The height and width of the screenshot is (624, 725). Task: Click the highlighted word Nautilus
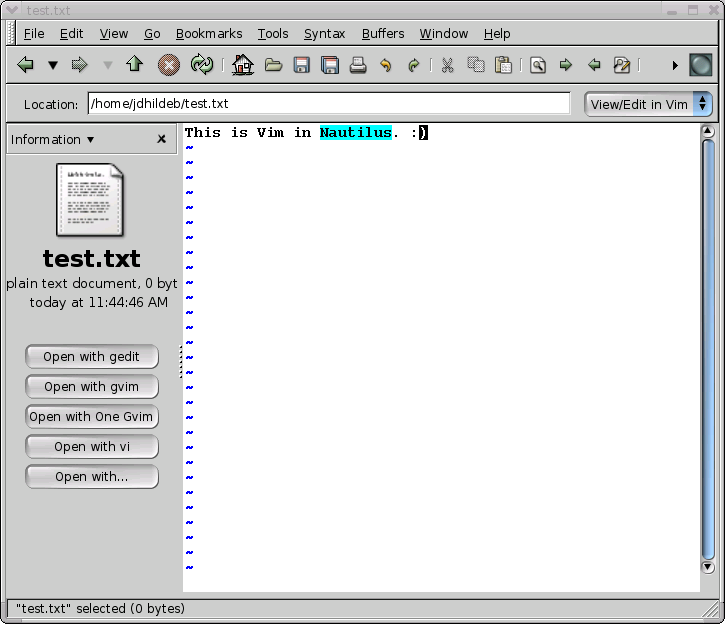(x=356, y=133)
